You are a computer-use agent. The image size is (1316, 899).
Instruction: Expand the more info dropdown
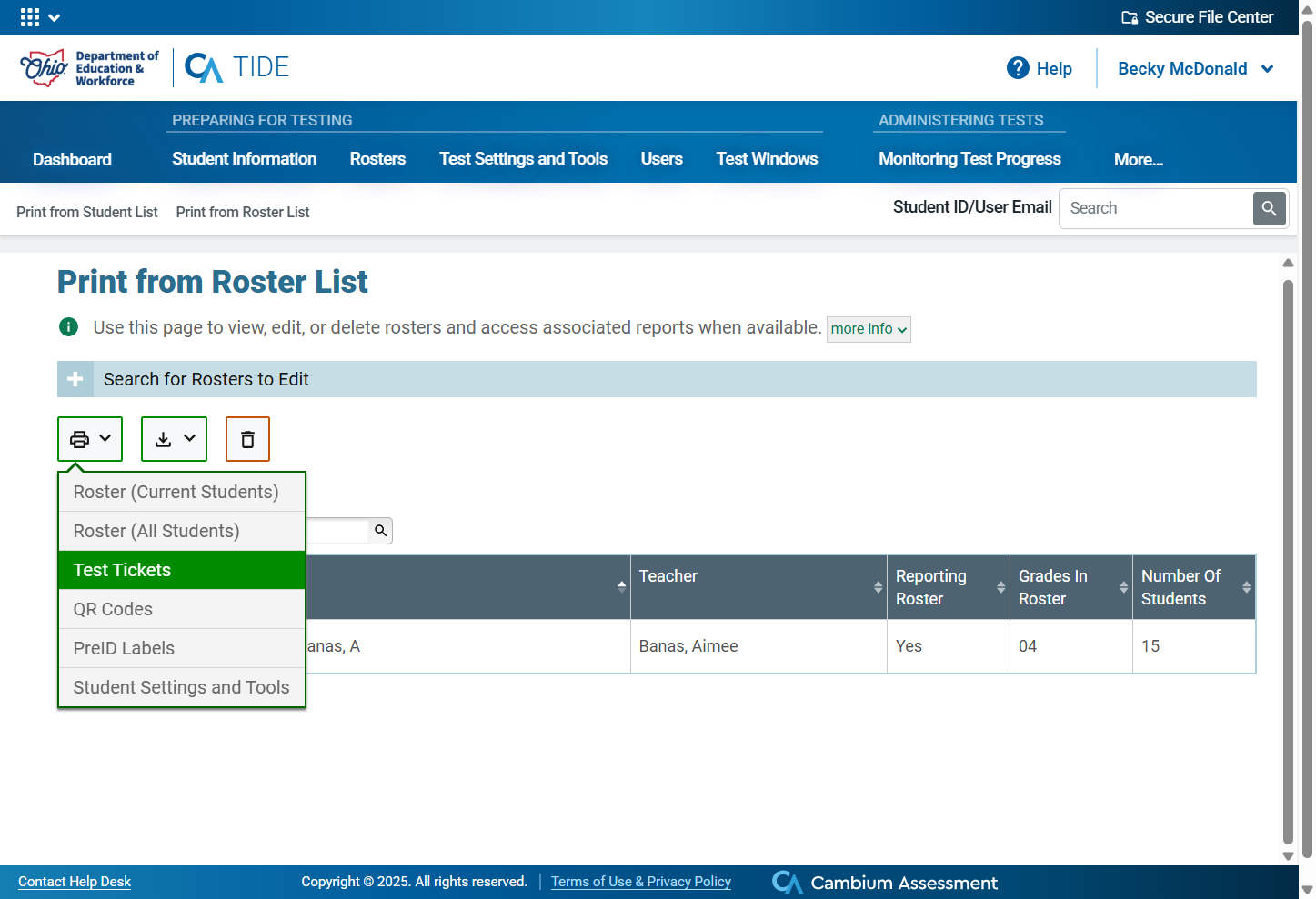point(869,329)
